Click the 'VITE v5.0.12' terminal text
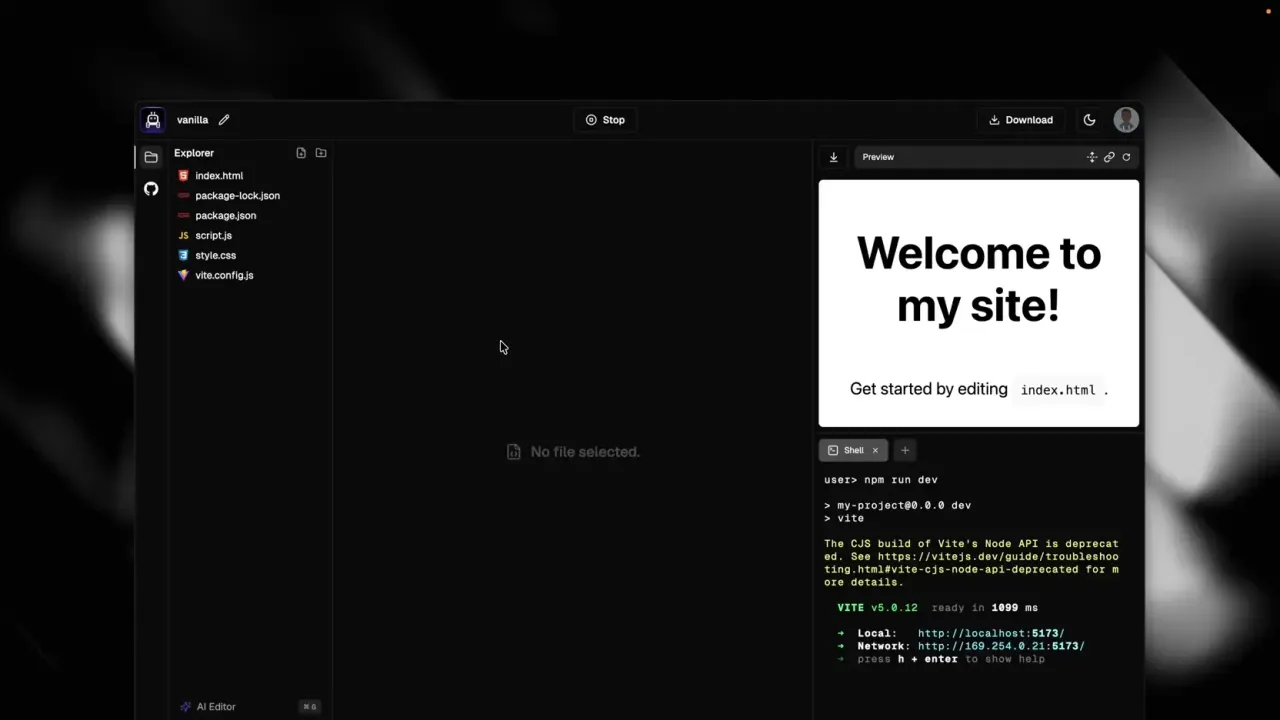 [x=877, y=608]
